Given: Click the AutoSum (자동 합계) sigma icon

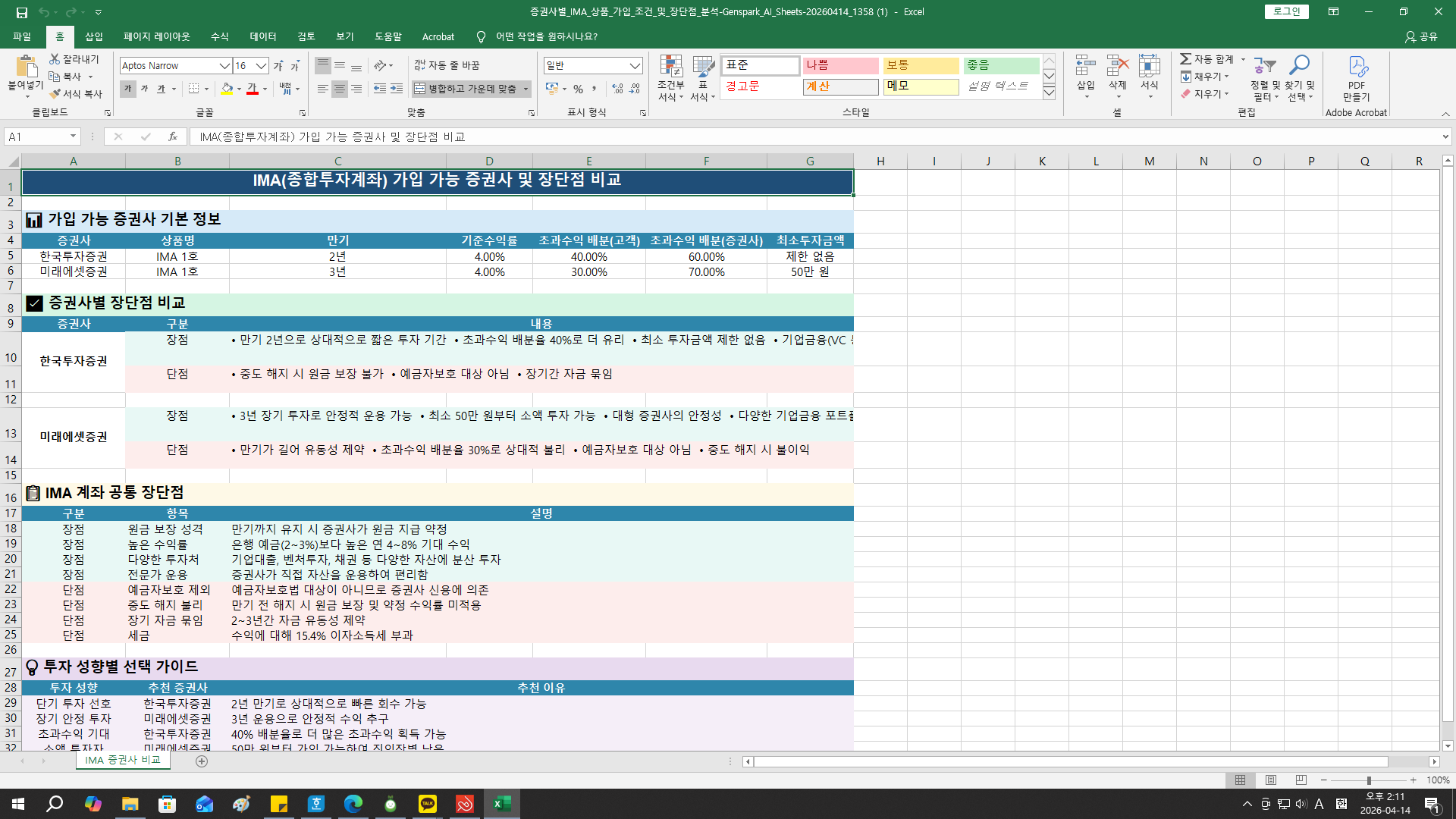Looking at the screenshot, I should pyautogui.click(x=1185, y=59).
